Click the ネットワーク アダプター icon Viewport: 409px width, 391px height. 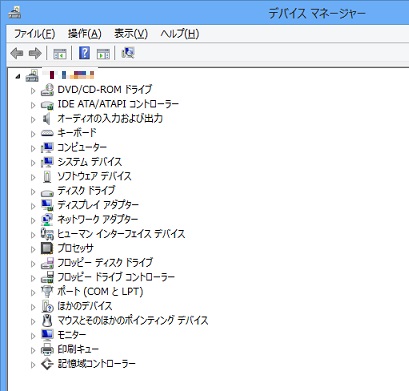coord(47,220)
